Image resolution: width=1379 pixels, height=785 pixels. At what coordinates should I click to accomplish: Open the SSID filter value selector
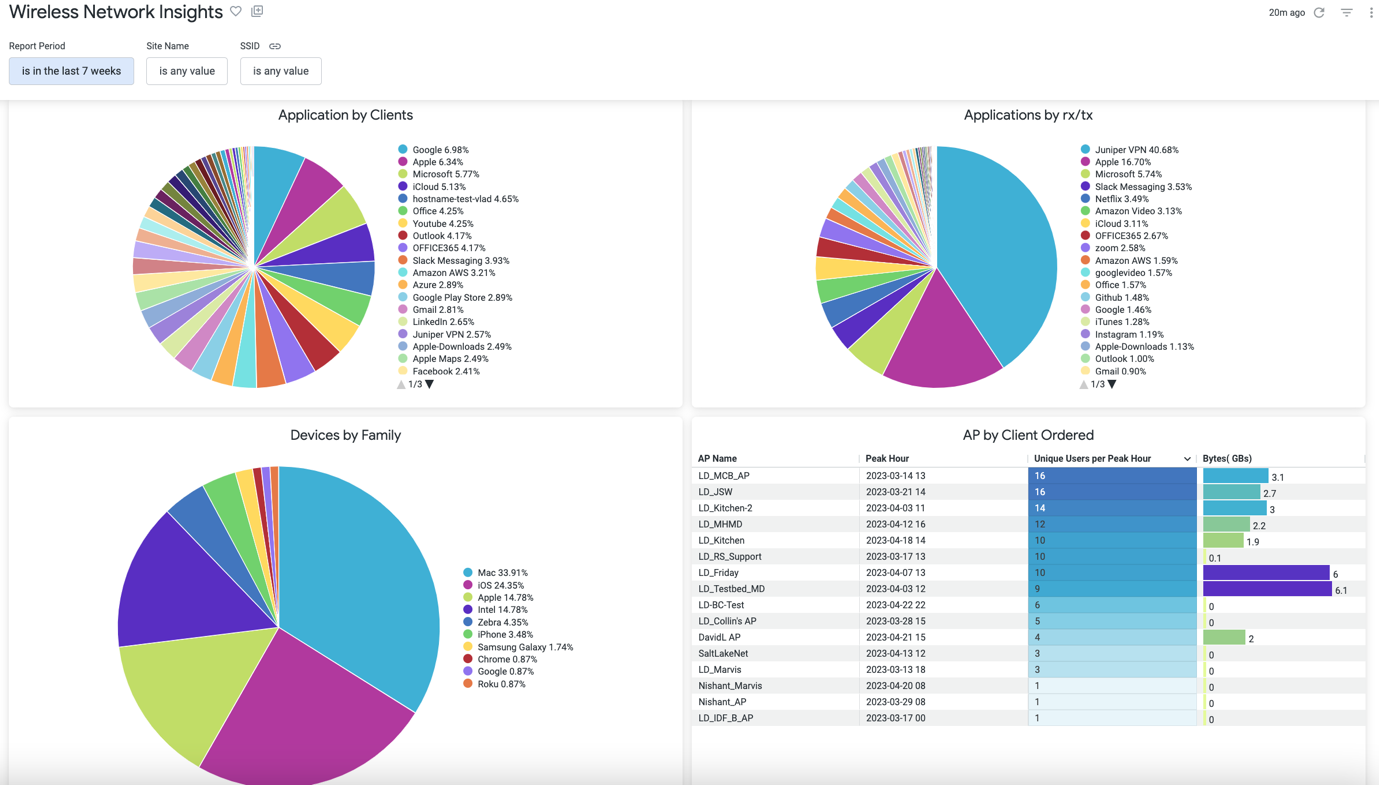280,71
